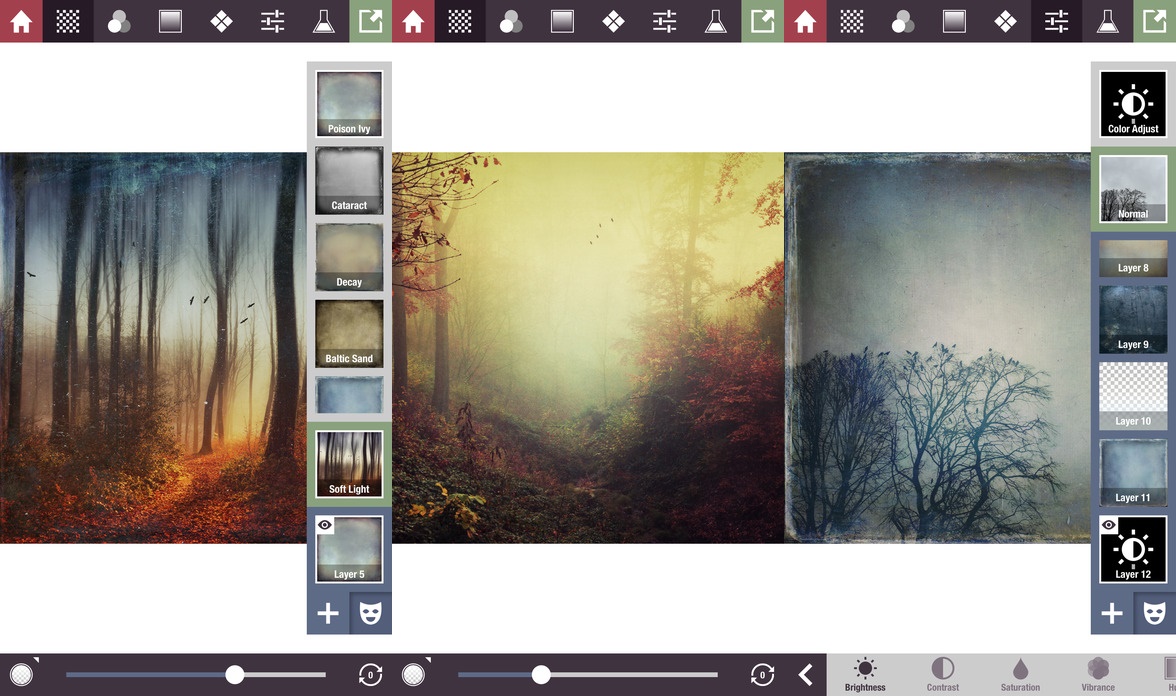Viewport: 1176px width, 696px height.
Task: Select the diamond pattern tool above the forest path image
Action: pyautogui.click(x=221, y=21)
